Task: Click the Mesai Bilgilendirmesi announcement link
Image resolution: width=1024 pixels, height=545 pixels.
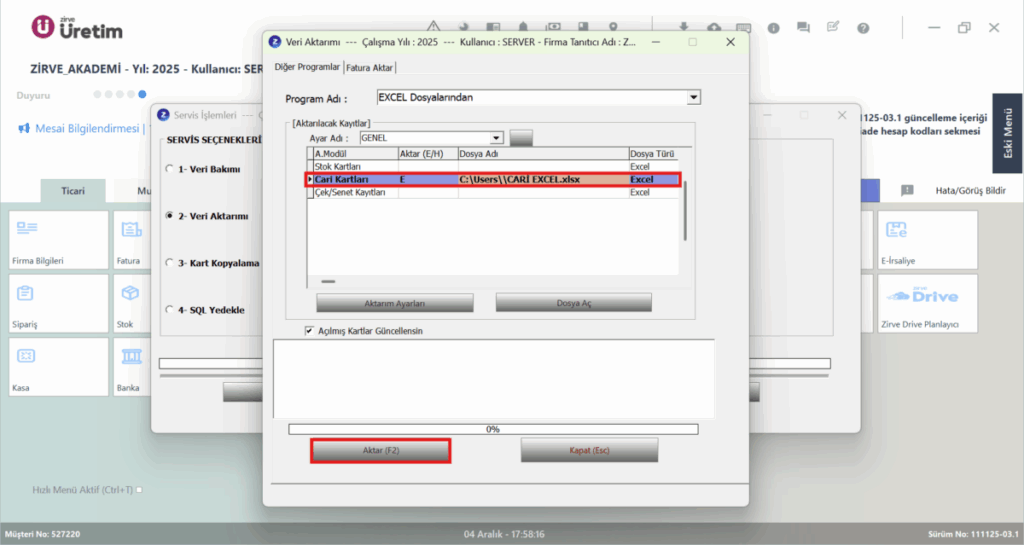Action: [87, 129]
